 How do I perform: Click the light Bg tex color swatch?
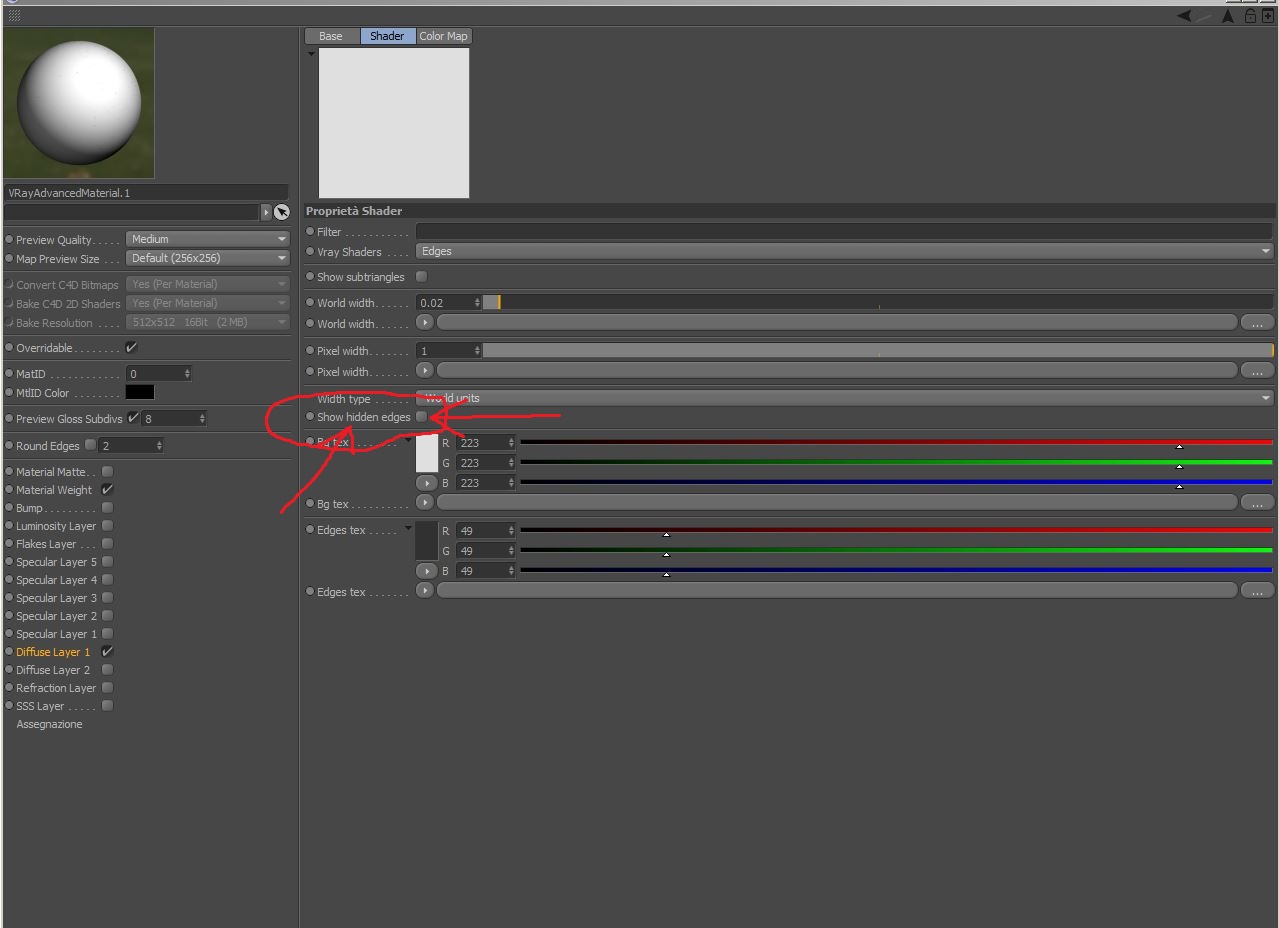(x=427, y=453)
